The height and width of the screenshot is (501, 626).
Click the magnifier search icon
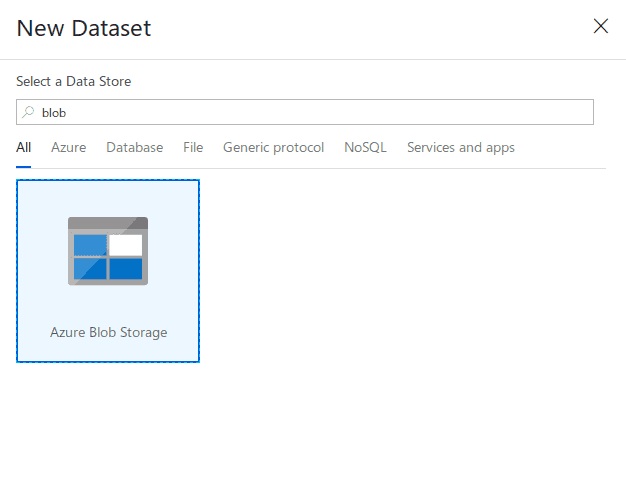click(28, 112)
